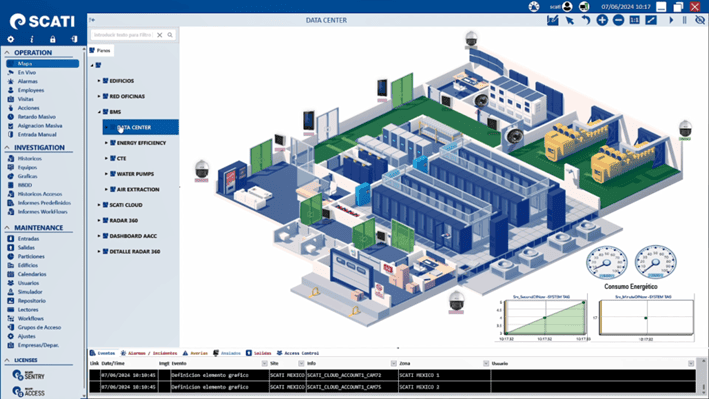The height and width of the screenshot is (399, 709).
Task: Click the filter text search field
Action: pyautogui.click(x=122, y=35)
